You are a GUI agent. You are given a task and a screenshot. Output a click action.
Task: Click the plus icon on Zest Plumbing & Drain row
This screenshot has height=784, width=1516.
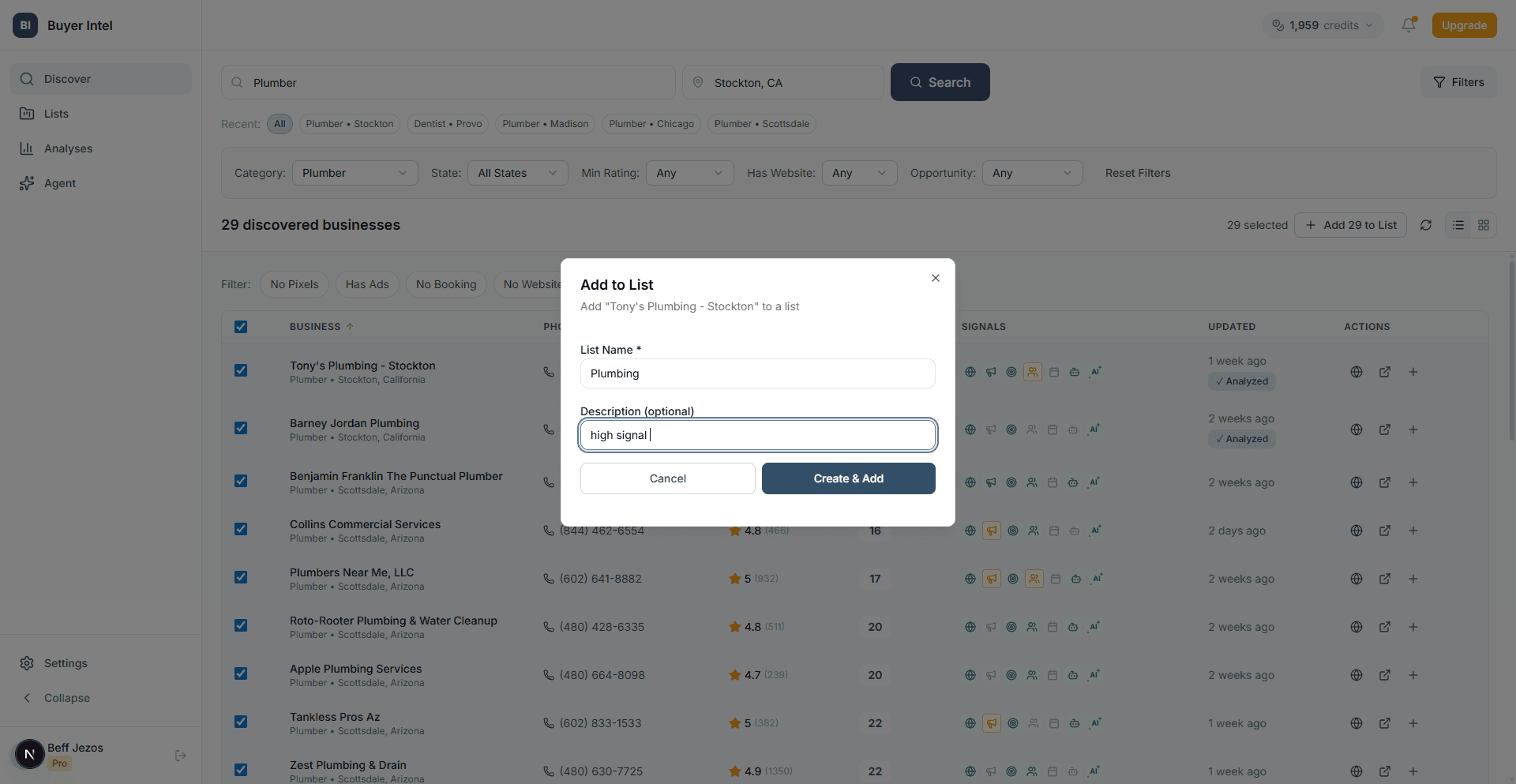coord(1413,771)
